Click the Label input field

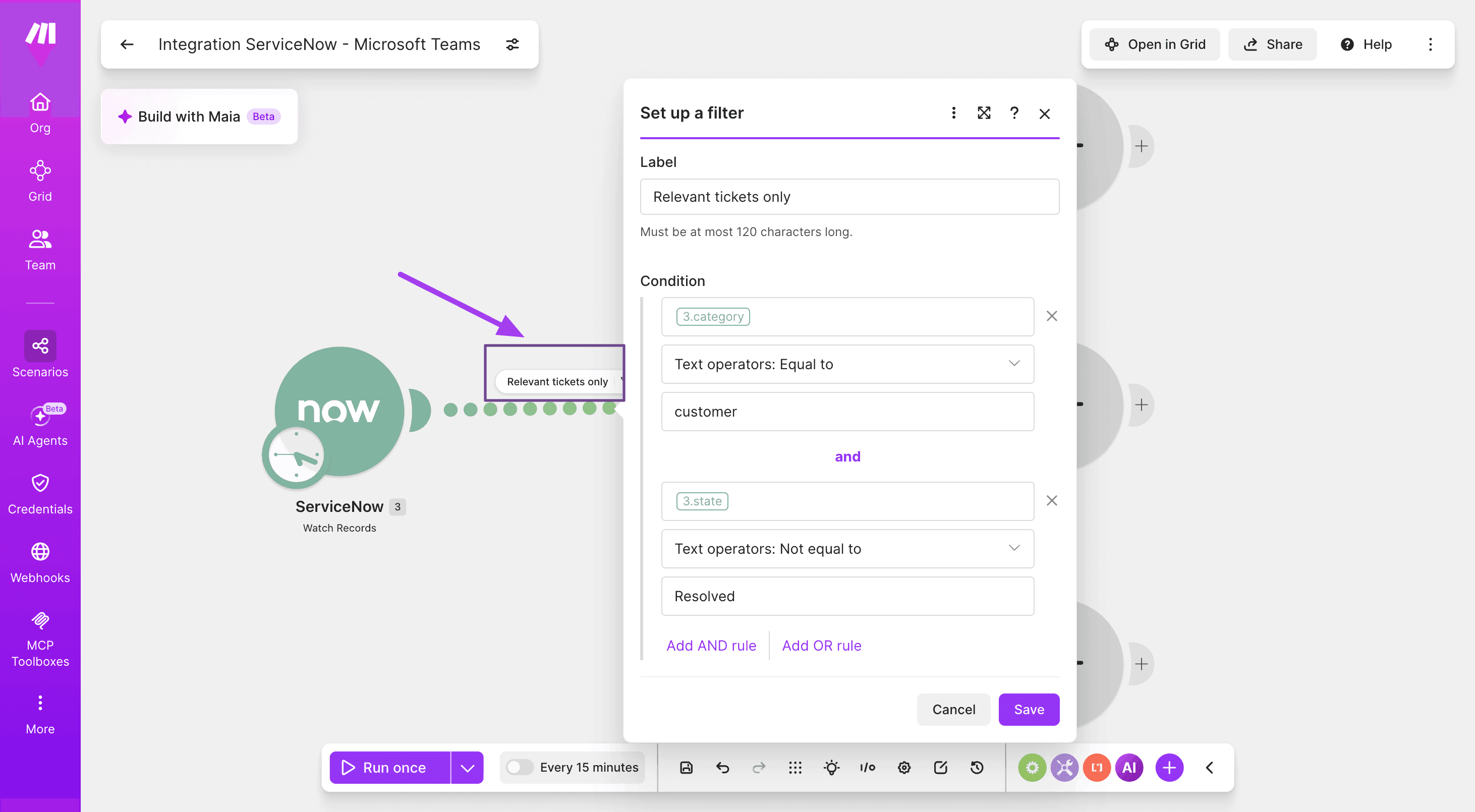(x=849, y=197)
